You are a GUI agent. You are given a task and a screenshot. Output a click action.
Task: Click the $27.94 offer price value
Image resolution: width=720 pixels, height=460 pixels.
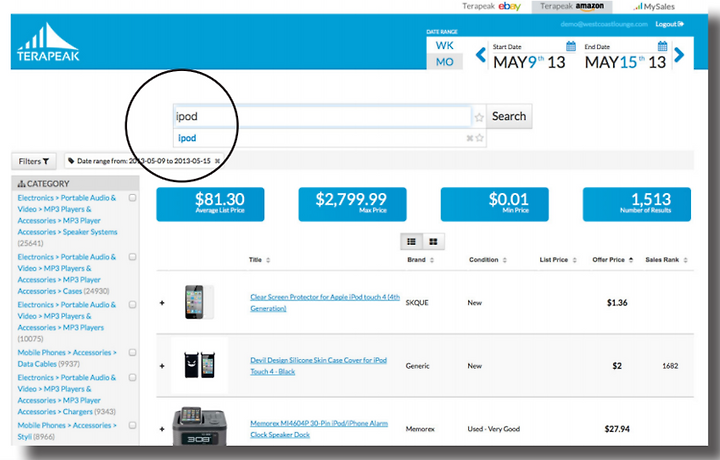coord(617,429)
